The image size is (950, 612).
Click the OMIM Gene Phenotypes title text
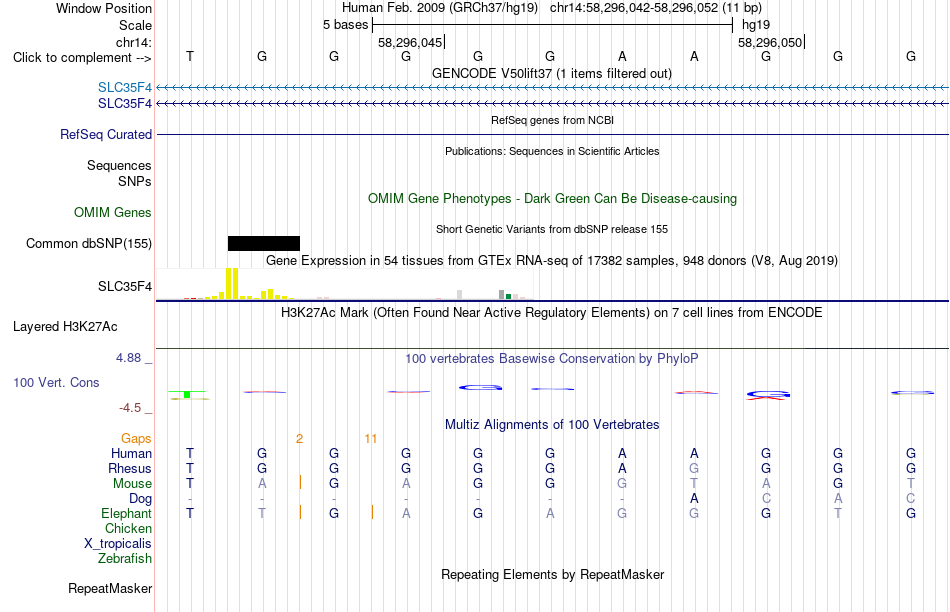[x=553, y=199]
